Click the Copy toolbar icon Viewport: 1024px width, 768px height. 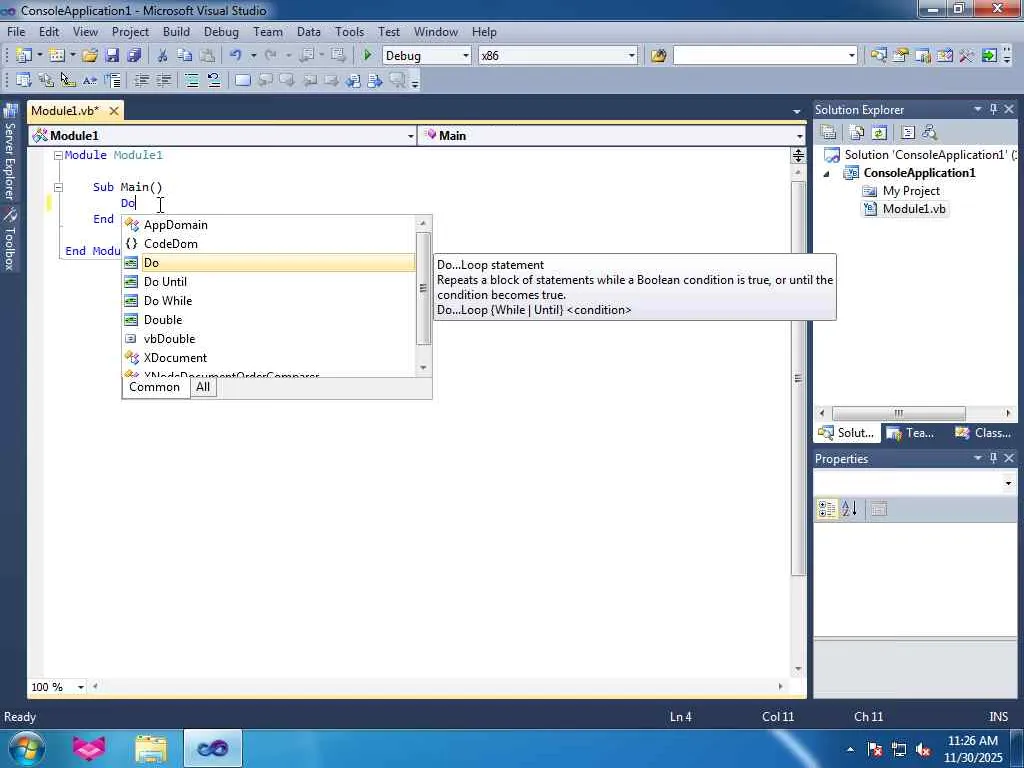pyautogui.click(x=185, y=56)
